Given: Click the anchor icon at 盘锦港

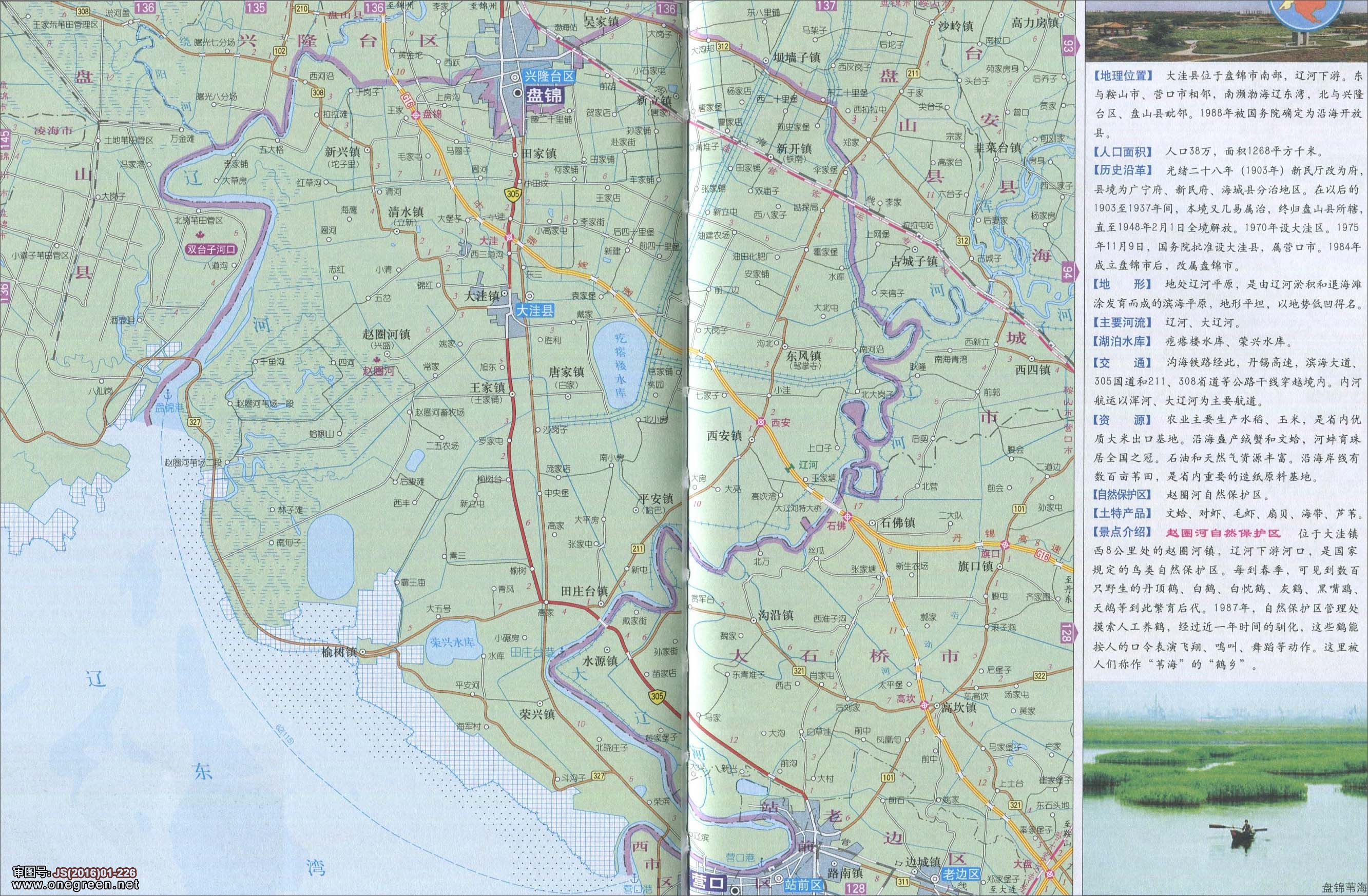Looking at the screenshot, I should (x=167, y=394).
